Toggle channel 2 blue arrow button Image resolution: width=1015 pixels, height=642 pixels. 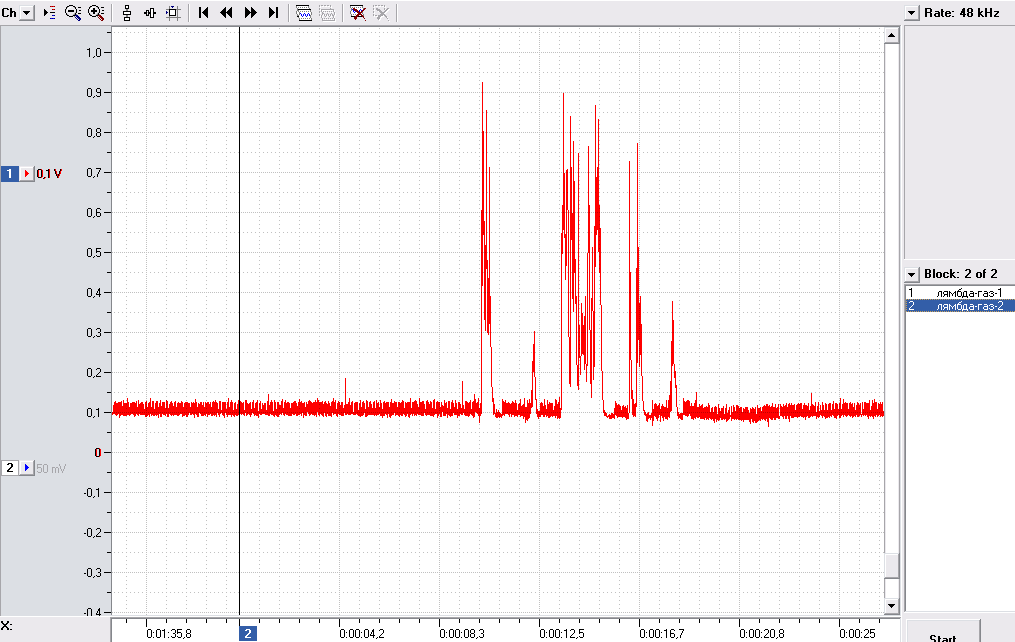27,467
